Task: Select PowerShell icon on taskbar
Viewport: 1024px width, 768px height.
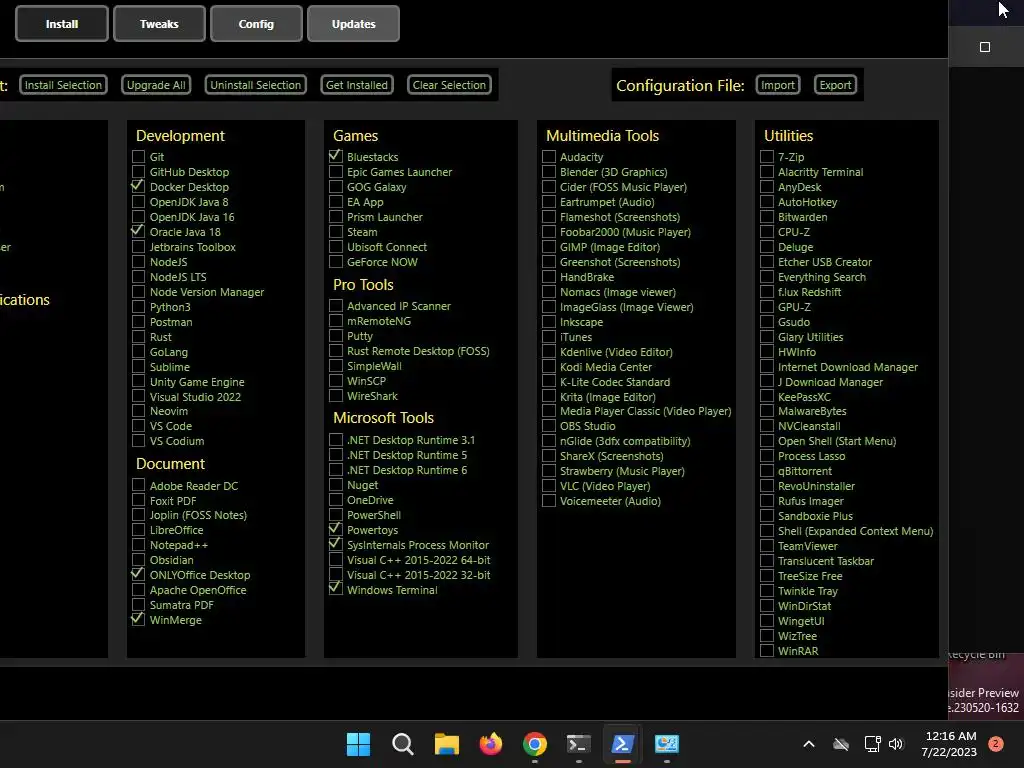Action: coord(622,744)
